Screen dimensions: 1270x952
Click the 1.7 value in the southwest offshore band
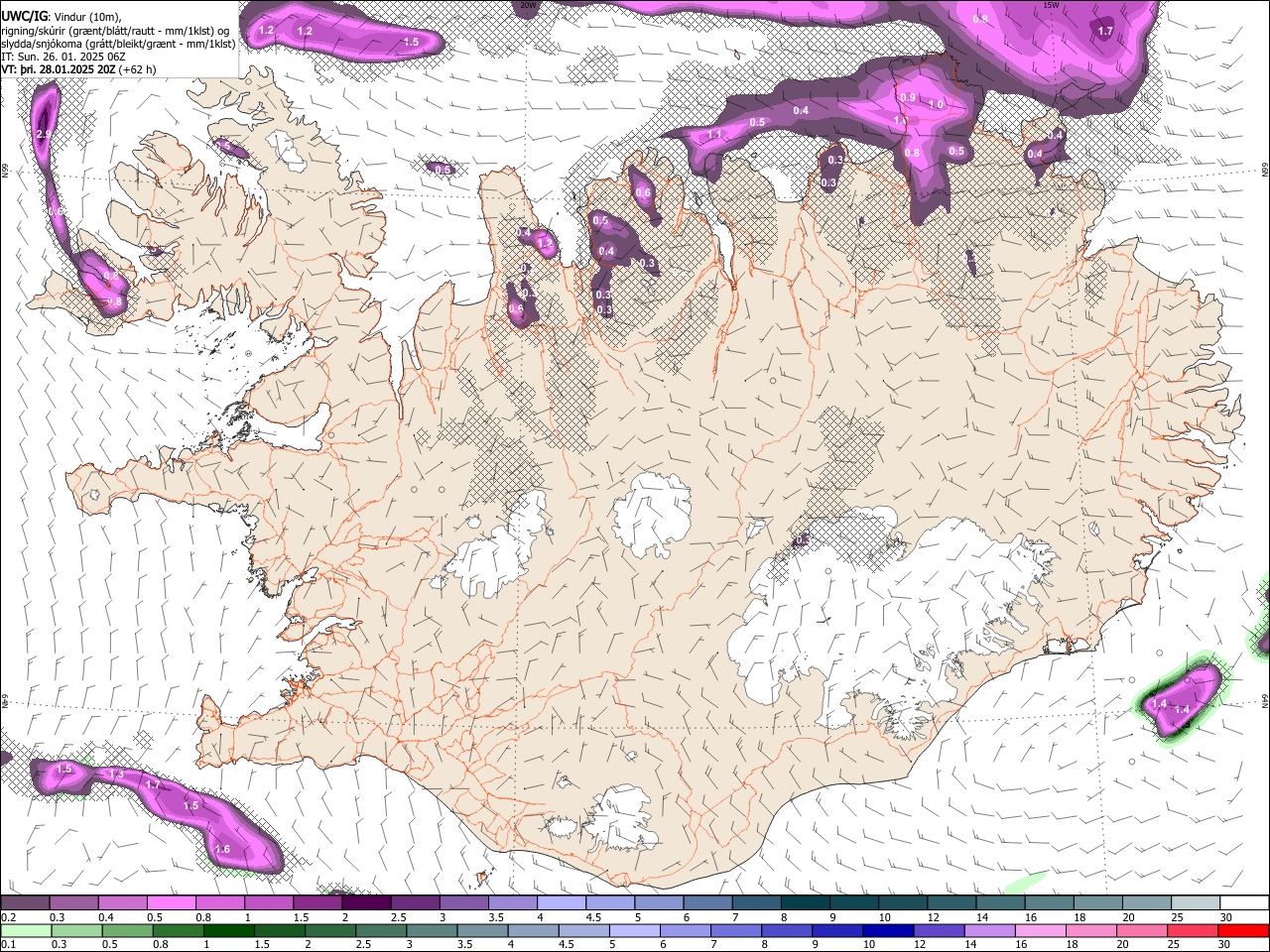pos(153,785)
